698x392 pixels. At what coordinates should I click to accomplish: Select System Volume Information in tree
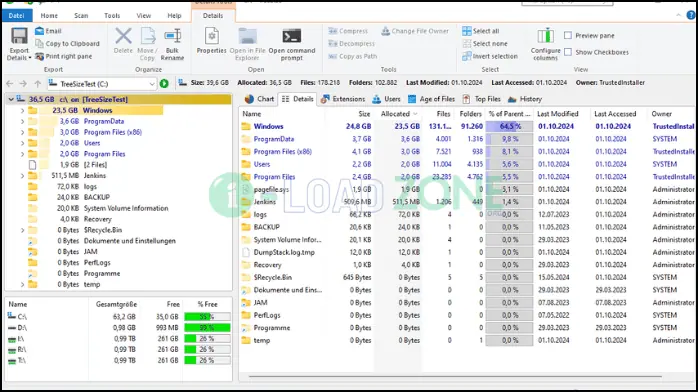pyautogui.click(x=126, y=208)
